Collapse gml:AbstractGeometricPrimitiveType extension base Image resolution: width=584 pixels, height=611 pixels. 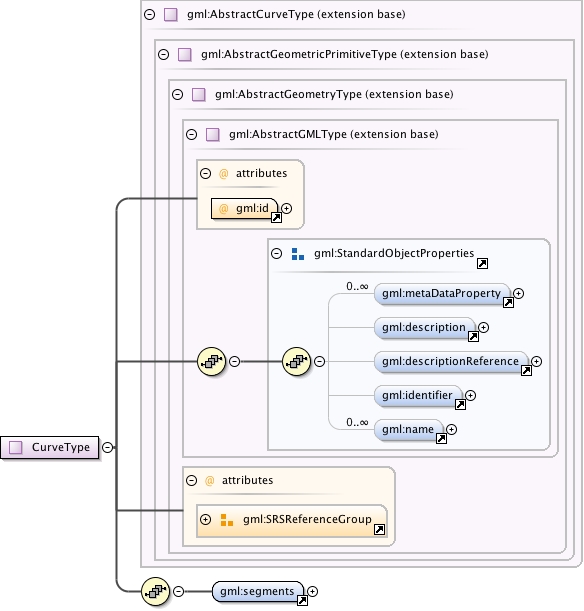pyautogui.click(x=164, y=55)
